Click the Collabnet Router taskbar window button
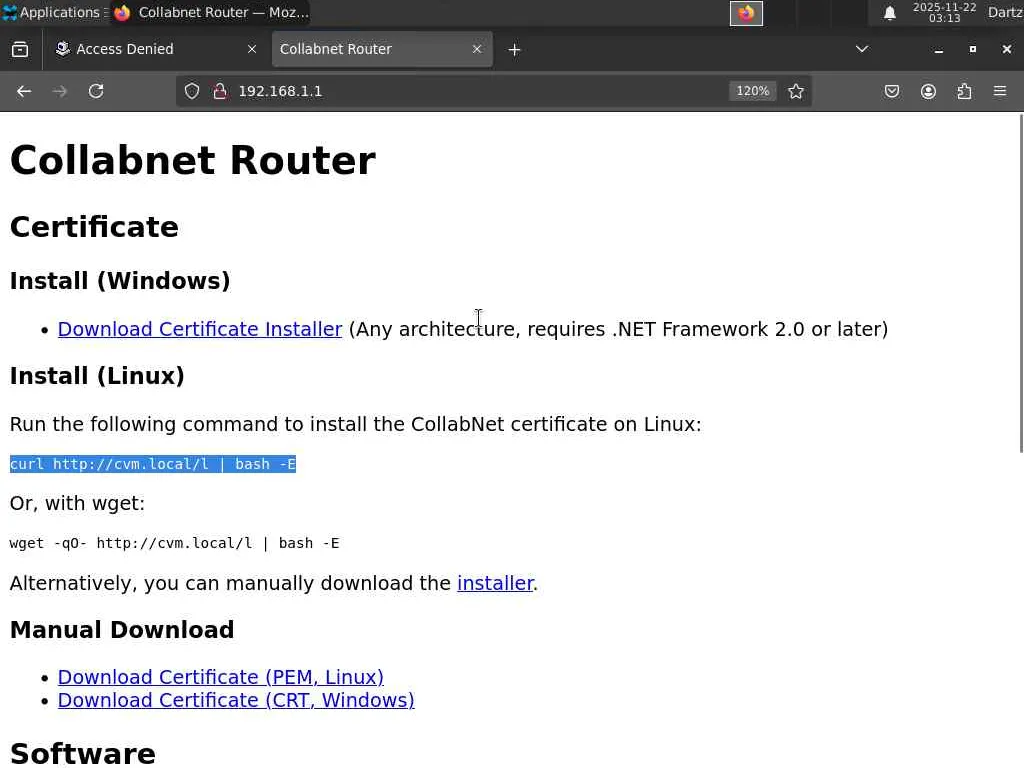Viewport: 1024px width, 768px height. tap(211, 12)
